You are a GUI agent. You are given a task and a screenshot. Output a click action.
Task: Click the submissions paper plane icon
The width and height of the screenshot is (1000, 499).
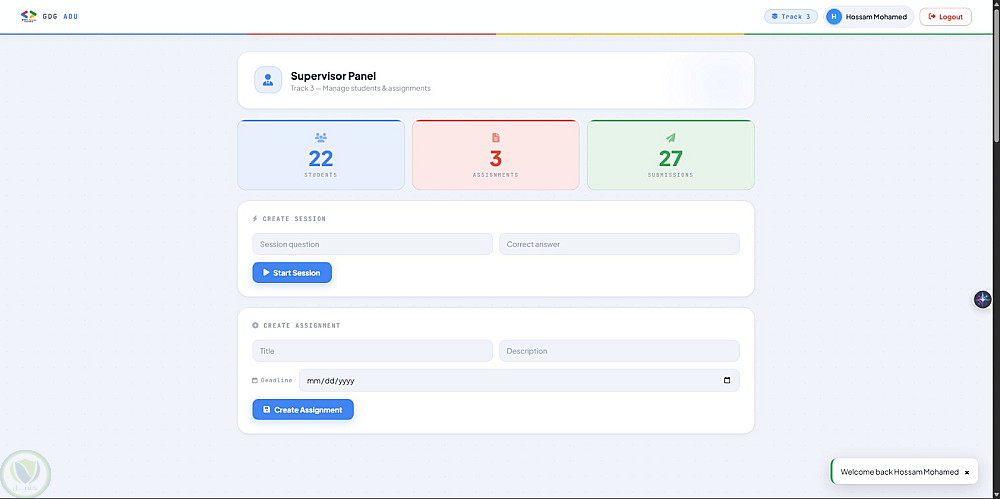tap(670, 137)
